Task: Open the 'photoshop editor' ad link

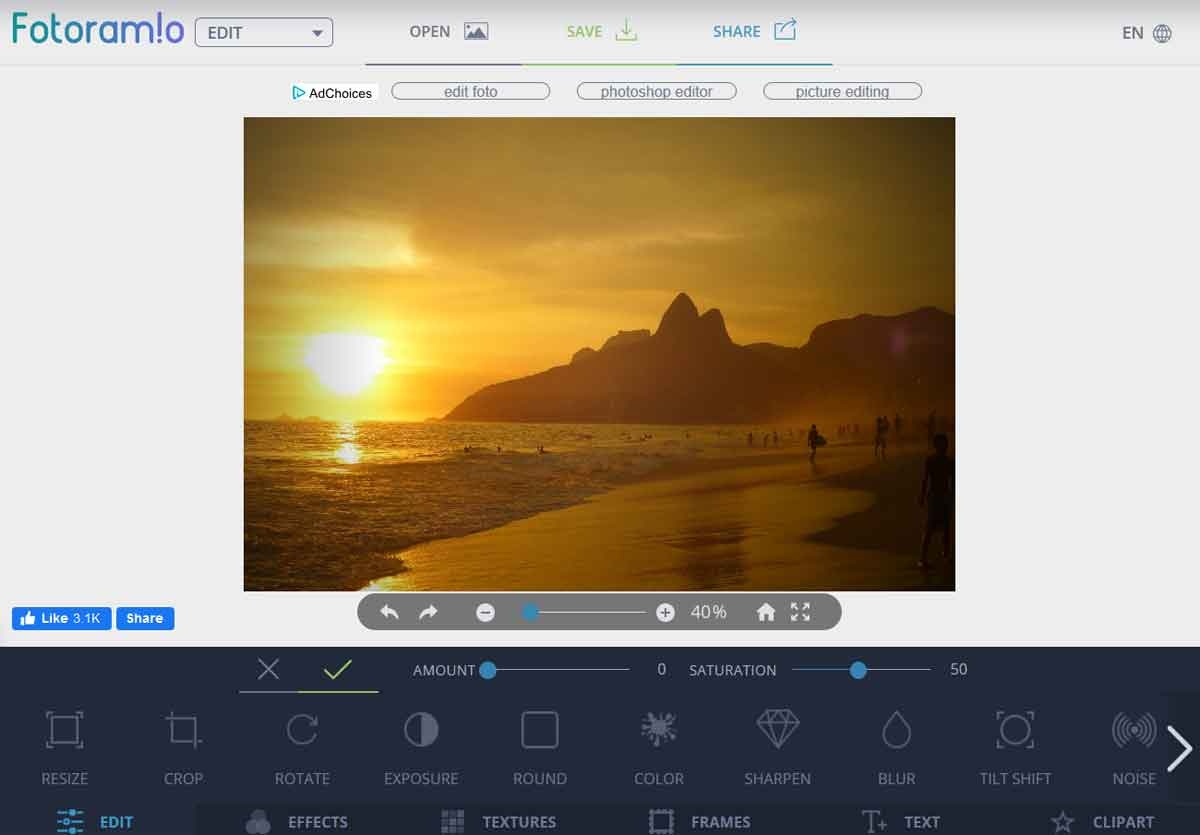Action: 657,91
